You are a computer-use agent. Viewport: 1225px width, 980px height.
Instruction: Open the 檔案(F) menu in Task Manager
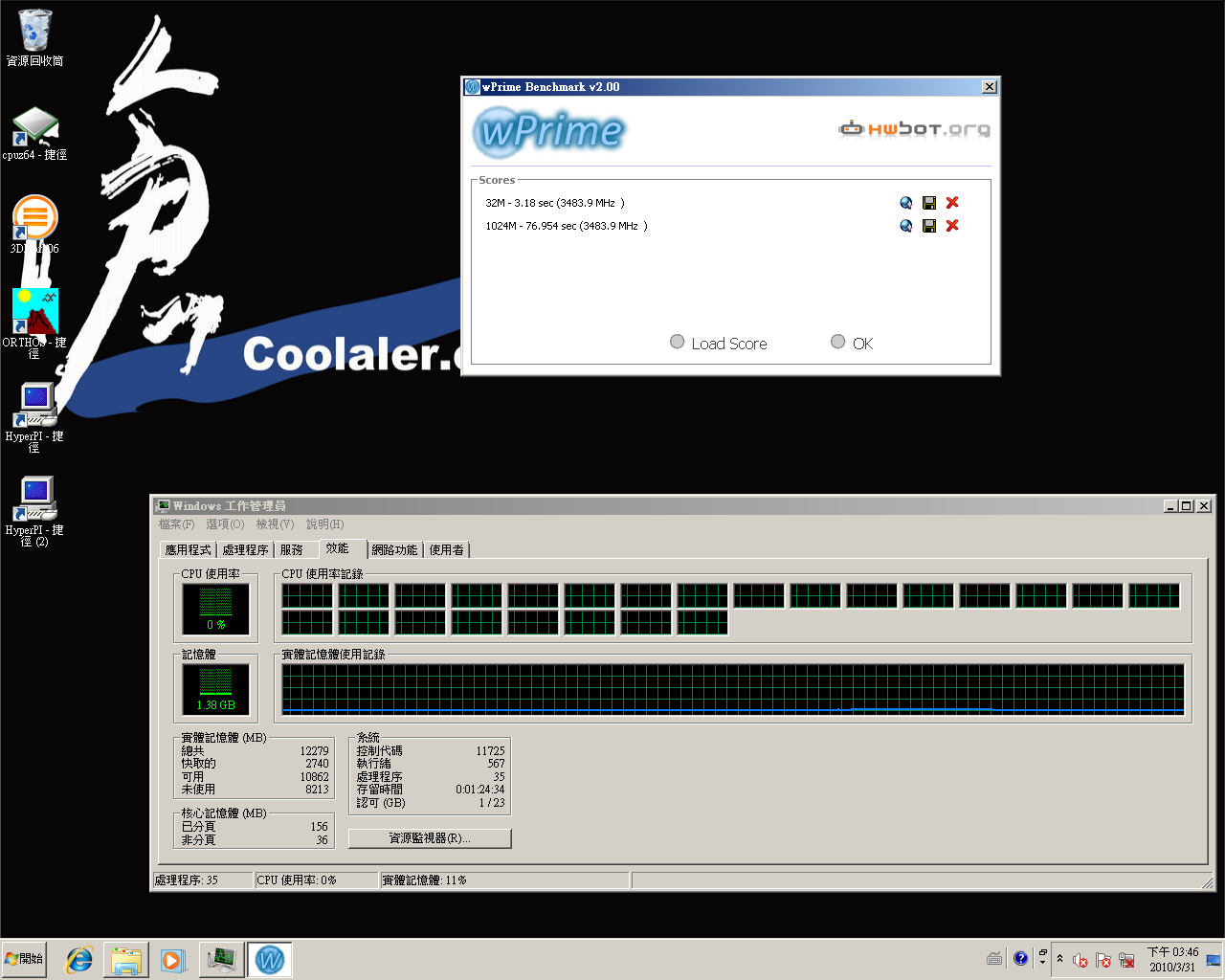pyautogui.click(x=176, y=524)
